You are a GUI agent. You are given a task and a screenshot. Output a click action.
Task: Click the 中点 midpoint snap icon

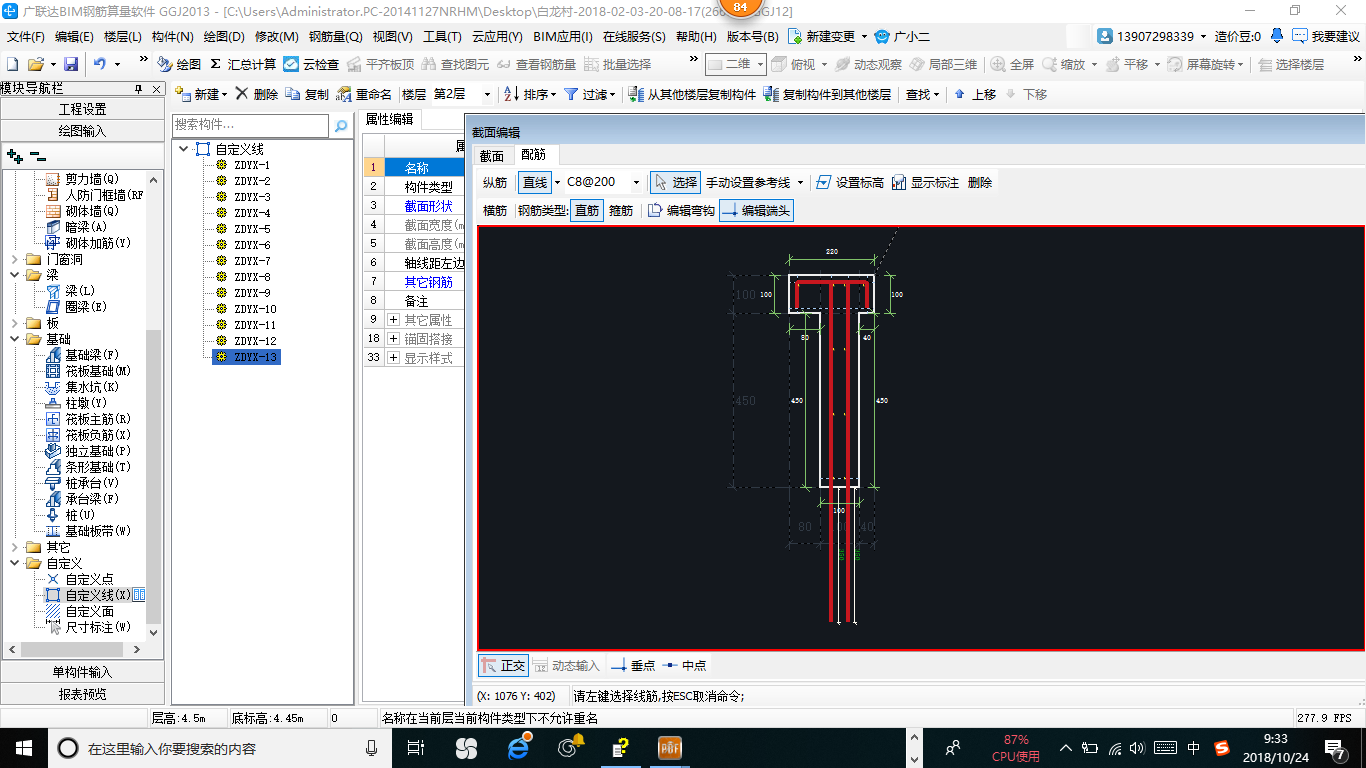(684, 665)
